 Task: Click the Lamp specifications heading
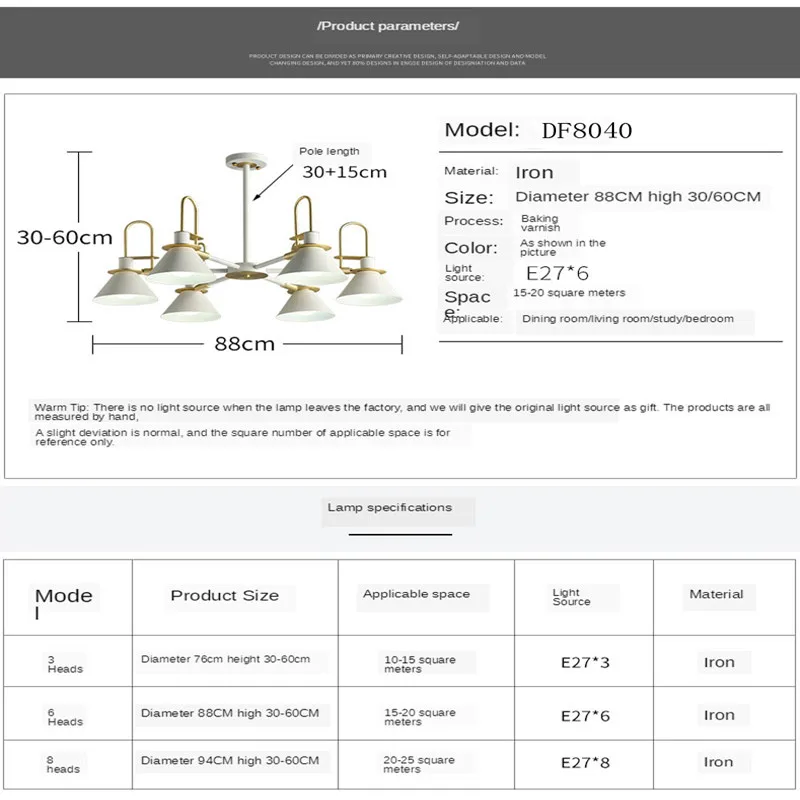390,508
